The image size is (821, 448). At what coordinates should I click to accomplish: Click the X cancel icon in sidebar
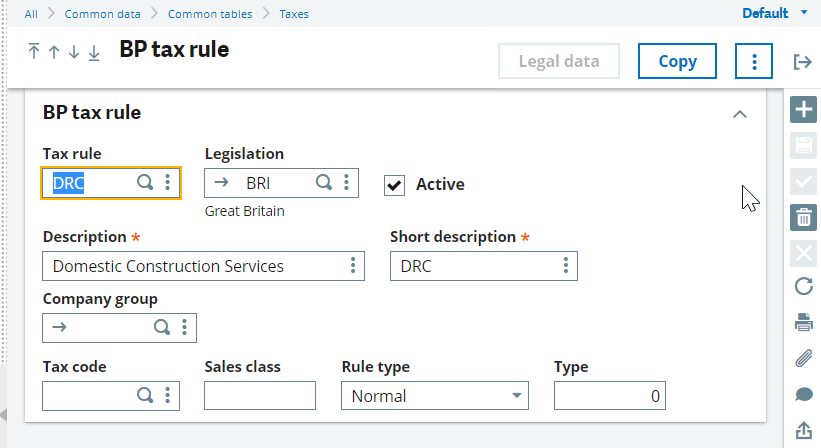click(x=803, y=254)
